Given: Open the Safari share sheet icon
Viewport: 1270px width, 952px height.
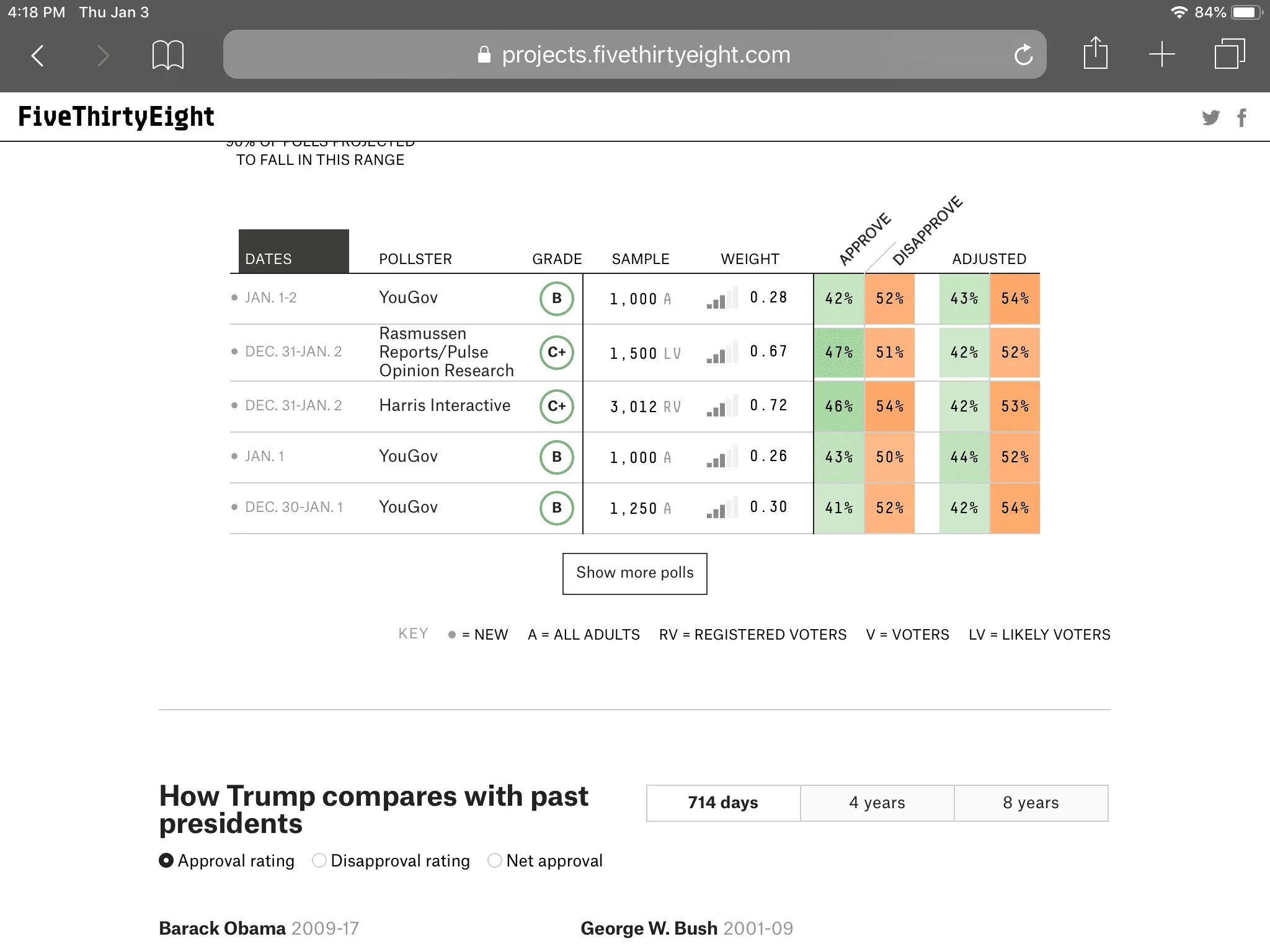Looking at the screenshot, I should point(1095,53).
